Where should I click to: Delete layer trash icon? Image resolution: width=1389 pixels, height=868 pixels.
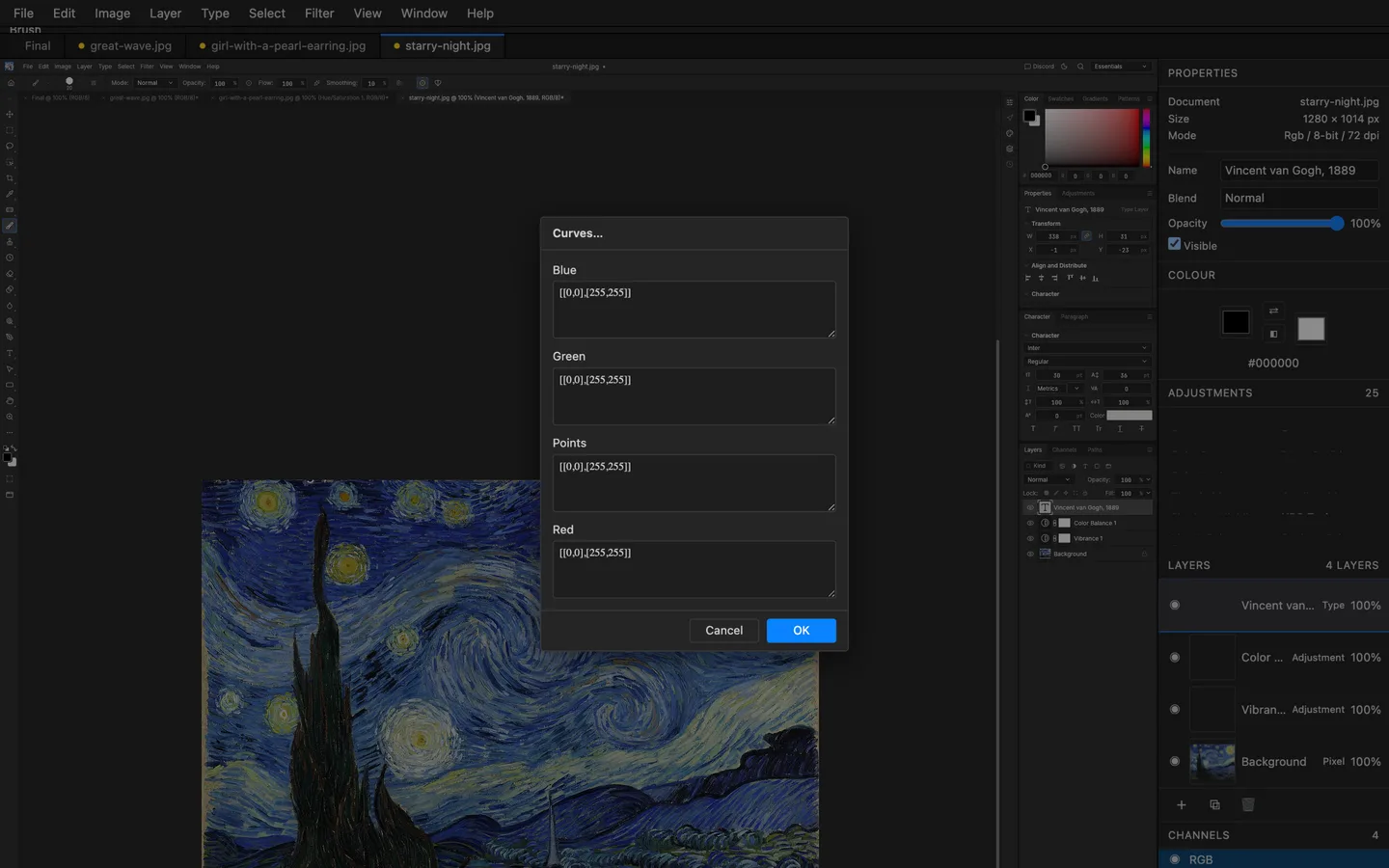(1247, 804)
